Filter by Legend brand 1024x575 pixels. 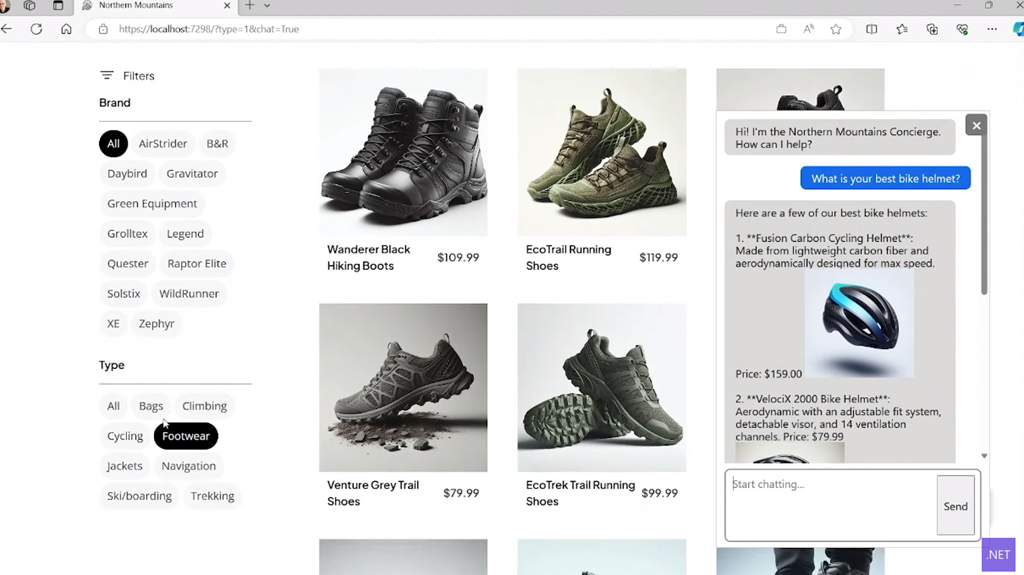185,234
